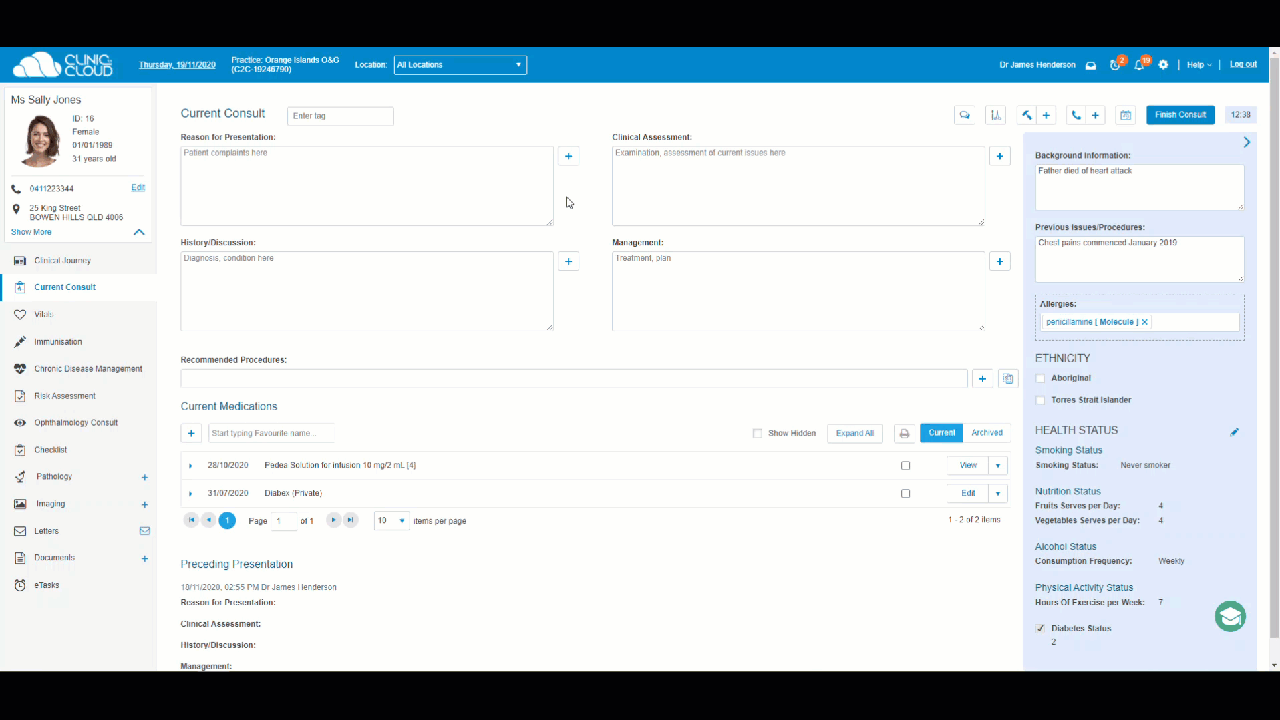Click Log out link
The height and width of the screenshot is (720, 1280).
[1243, 65]
